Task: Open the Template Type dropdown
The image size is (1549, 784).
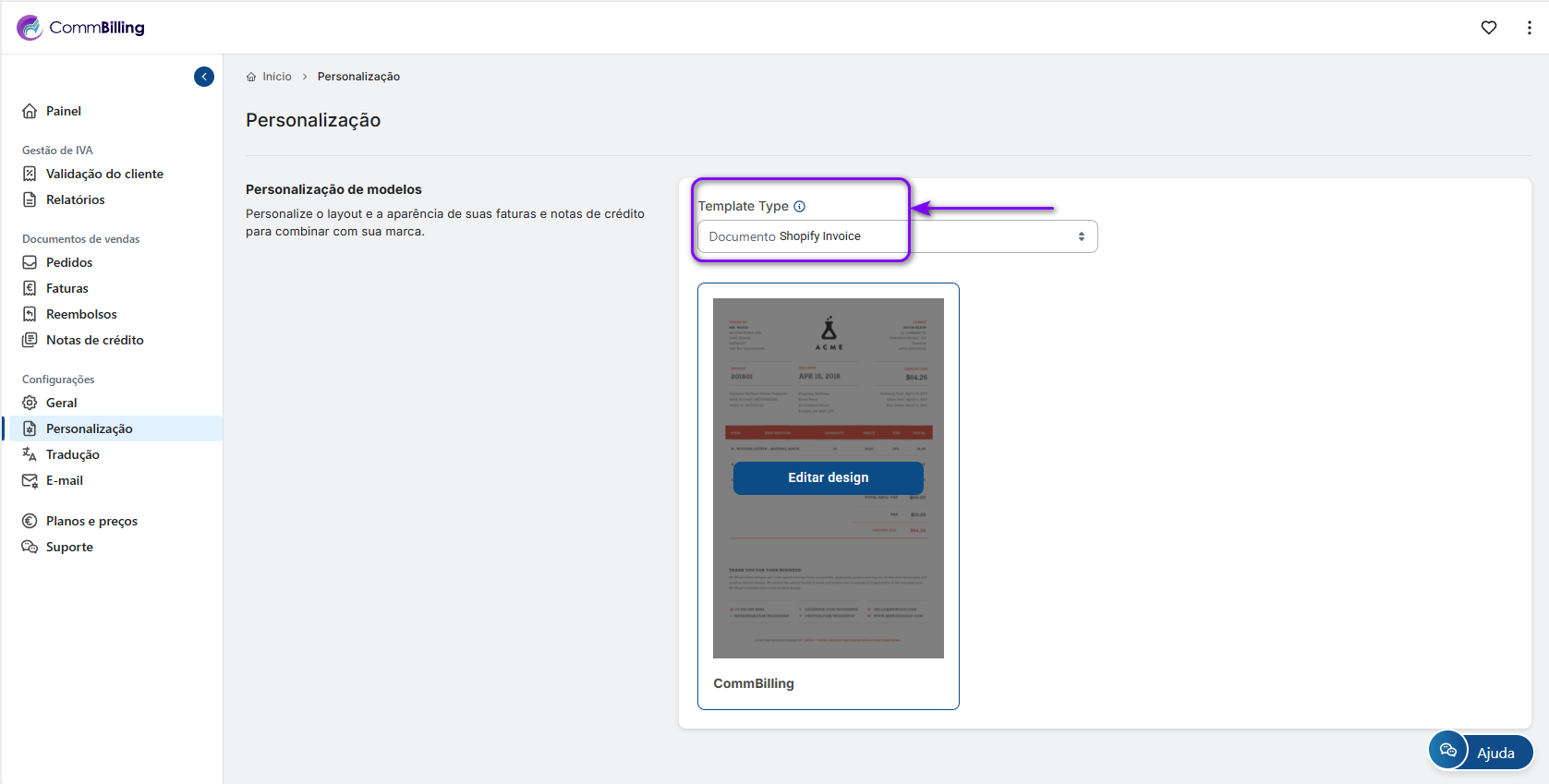Action: (x=896, y=236)
